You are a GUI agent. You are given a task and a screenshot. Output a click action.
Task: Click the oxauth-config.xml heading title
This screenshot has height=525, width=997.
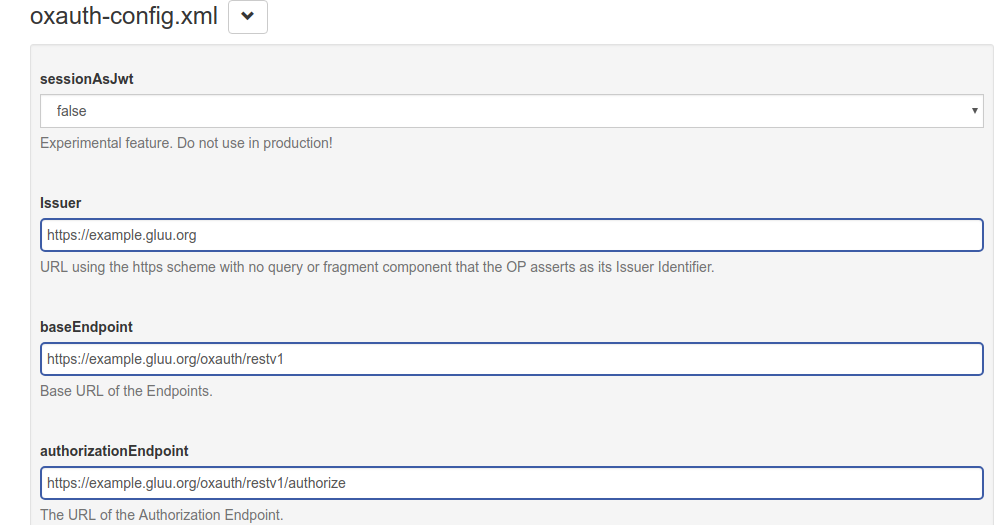click(x=124, y=17)
